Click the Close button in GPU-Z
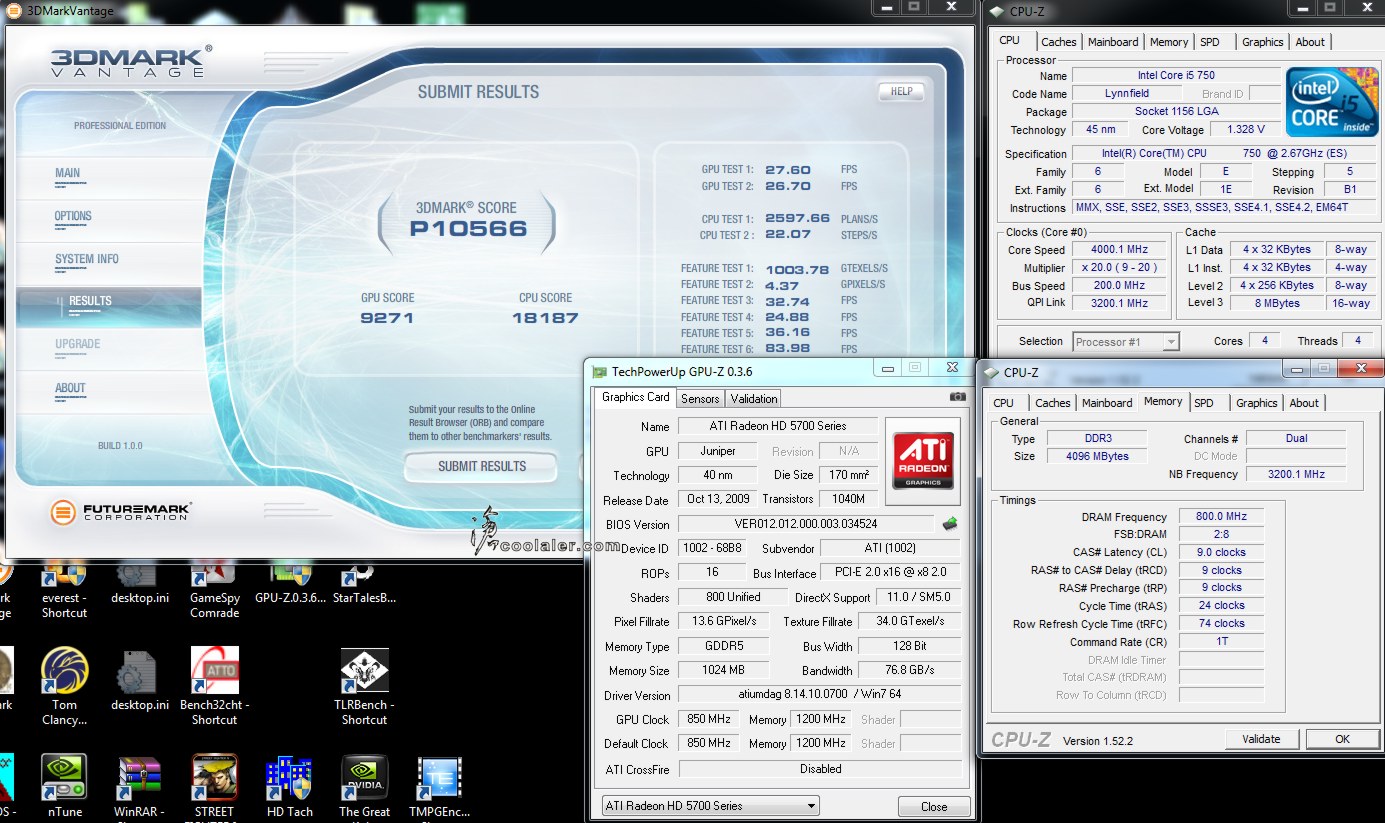1385x823 pixels. (934, 806)
